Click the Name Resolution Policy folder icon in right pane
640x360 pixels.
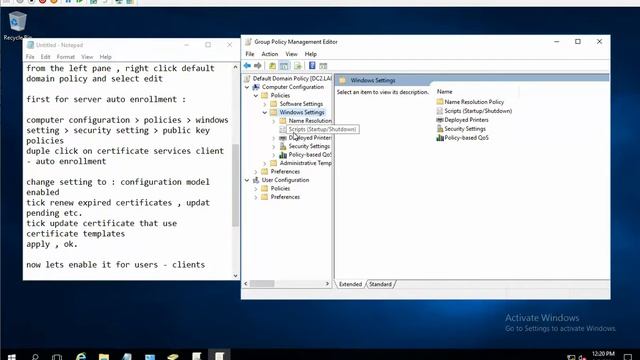[x=440, y=102]
